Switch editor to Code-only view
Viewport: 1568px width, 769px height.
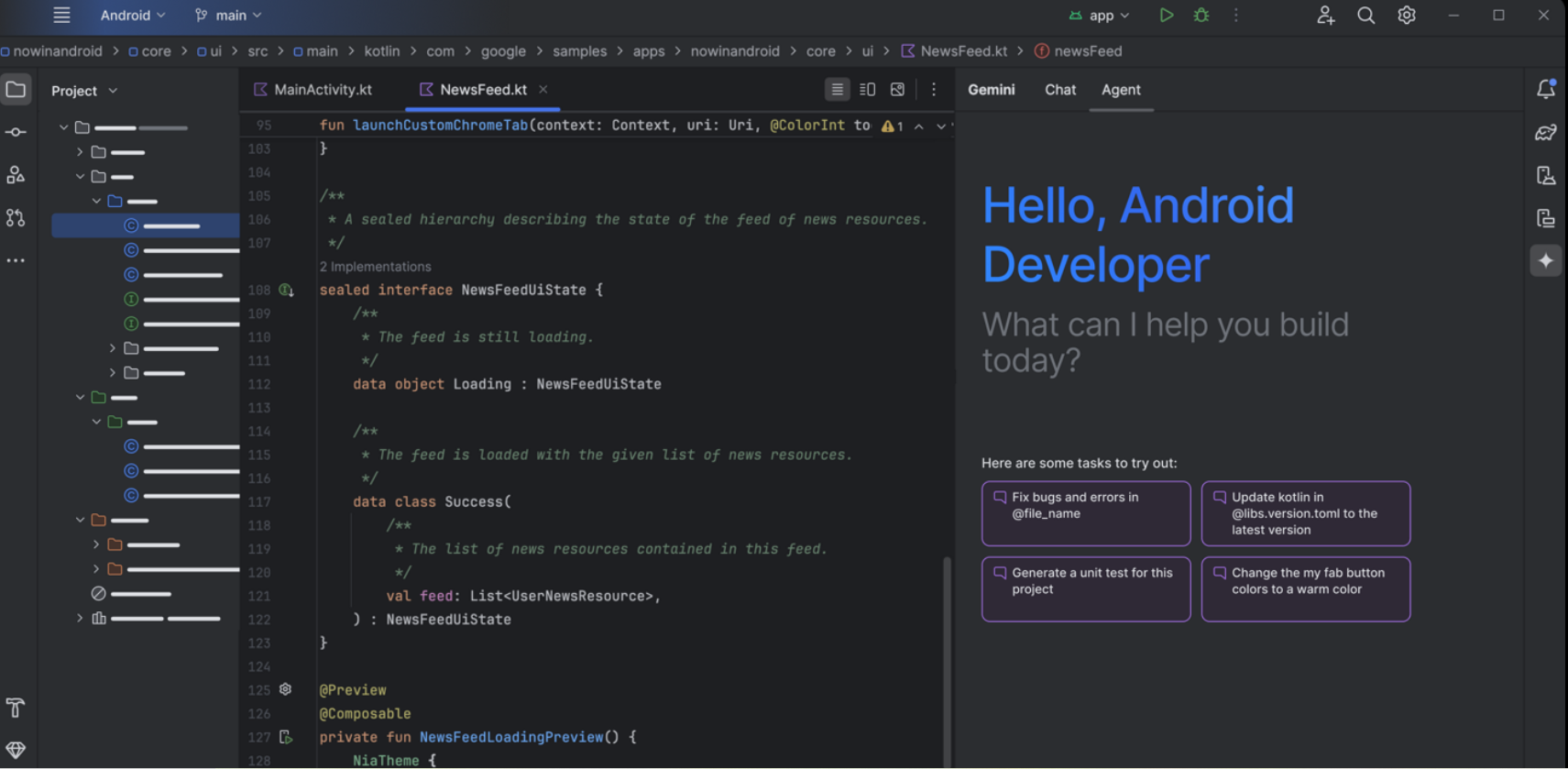[x=837, y=89]
